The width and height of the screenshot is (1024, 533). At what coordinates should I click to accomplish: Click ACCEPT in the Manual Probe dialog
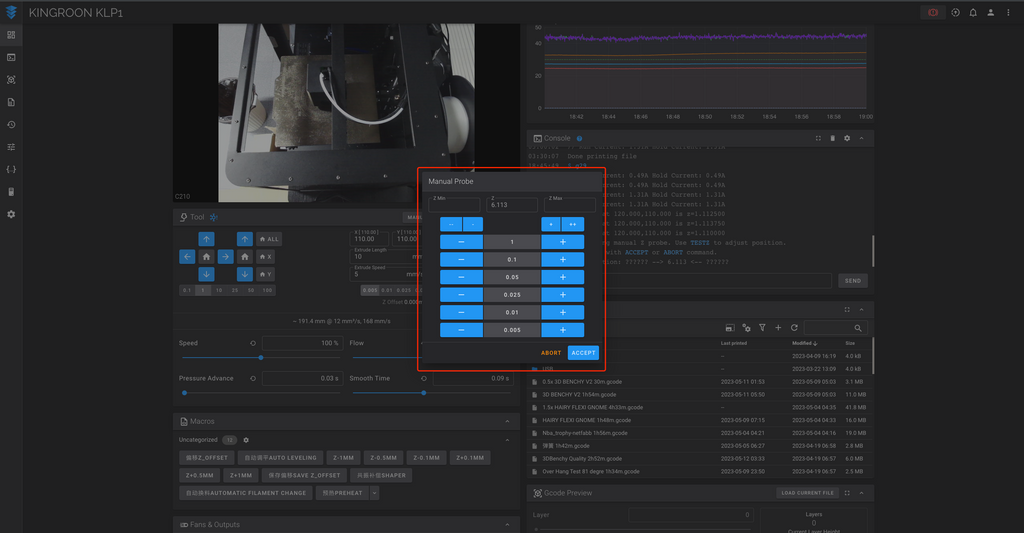pos(583,353)
